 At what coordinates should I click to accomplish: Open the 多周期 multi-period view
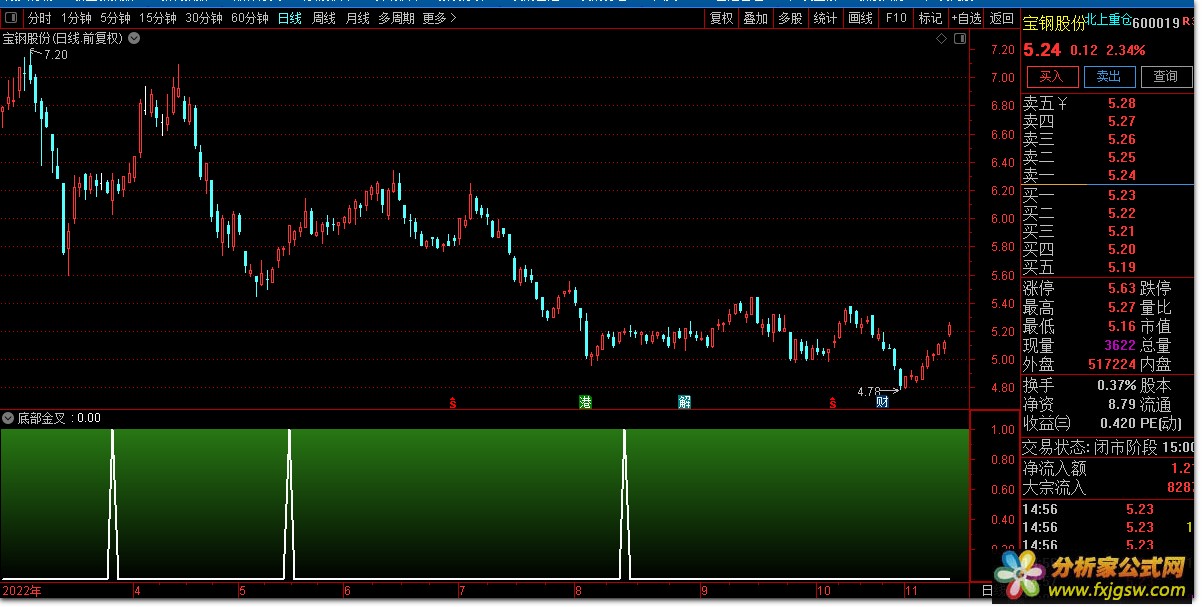[396, 18]
